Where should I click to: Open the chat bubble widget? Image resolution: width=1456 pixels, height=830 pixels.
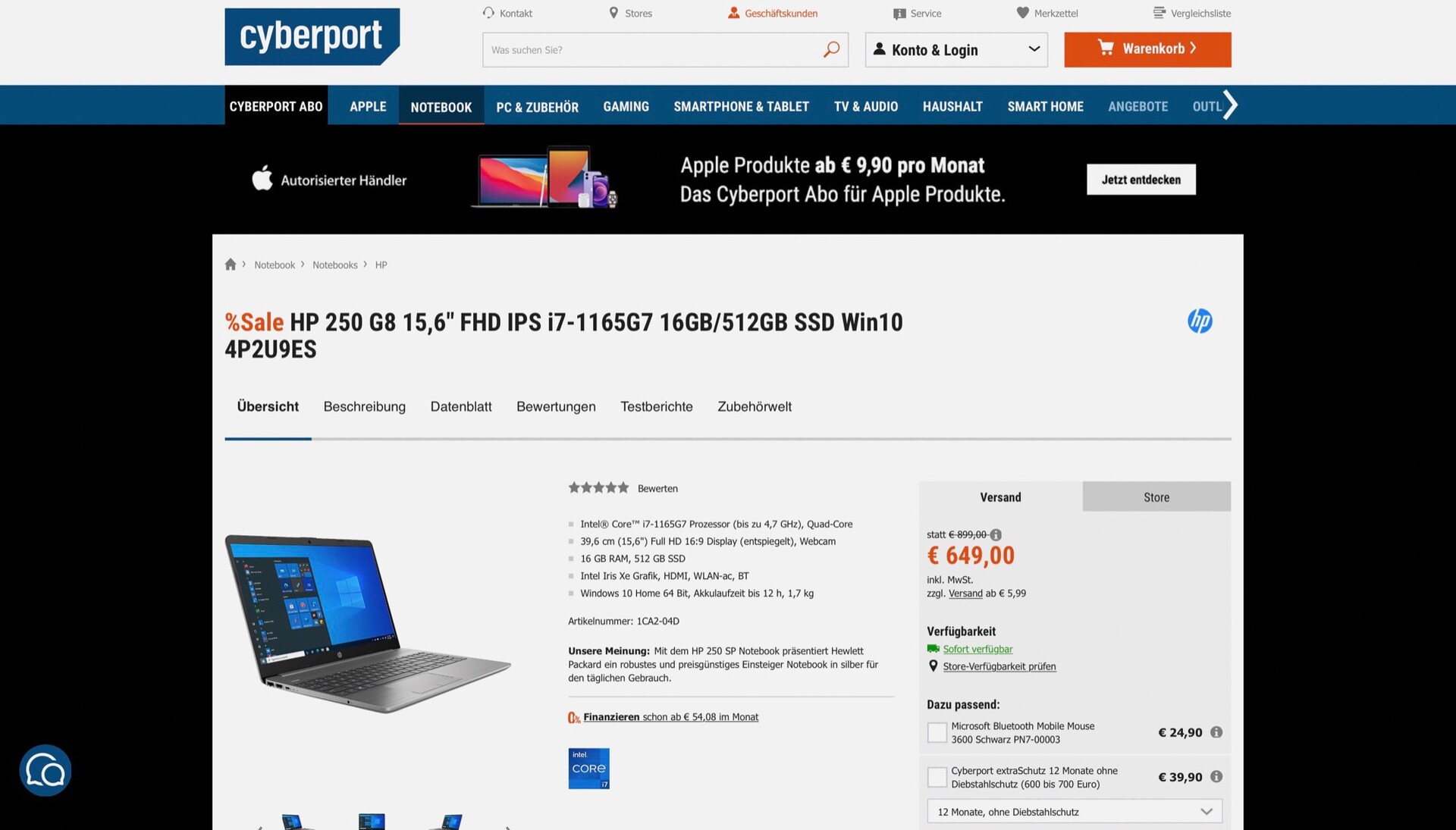(45, 770)
